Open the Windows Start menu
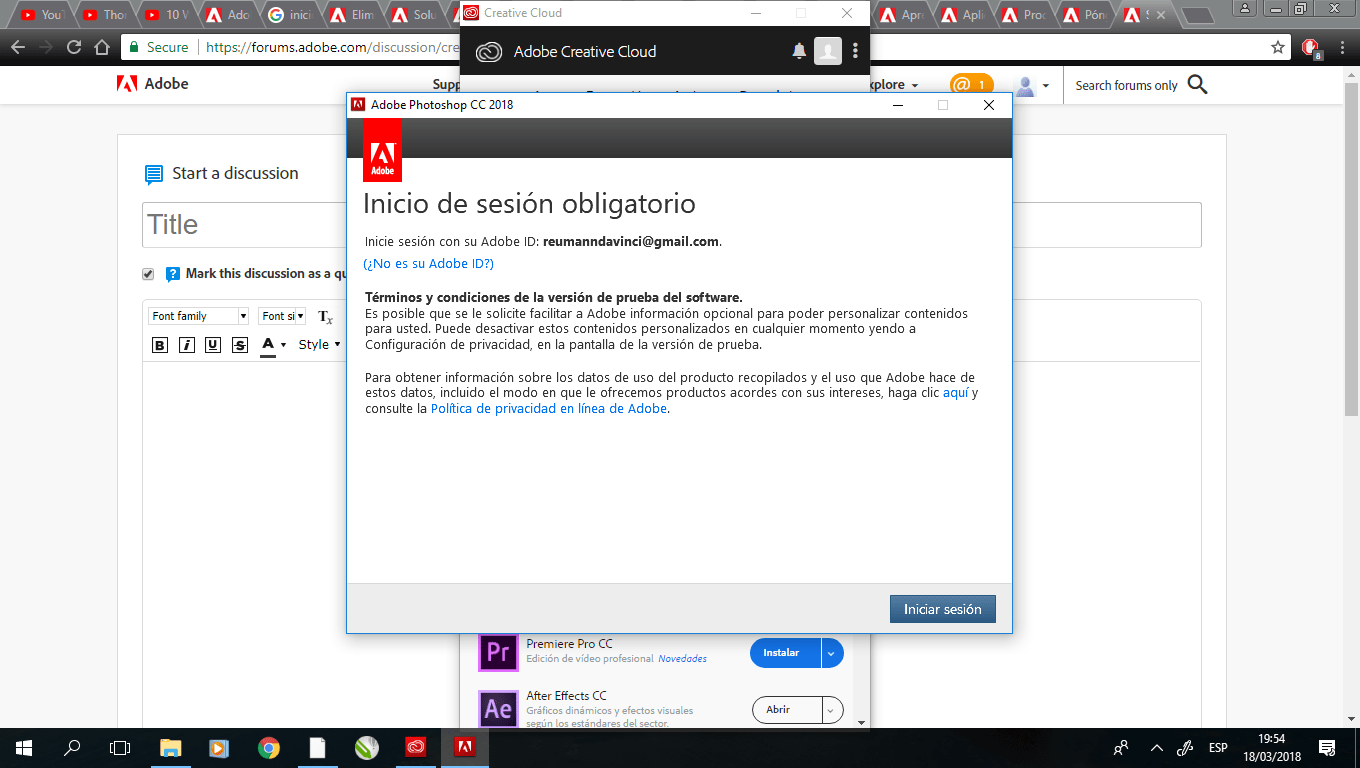The image size is (1360, 768). coord(24,747)
